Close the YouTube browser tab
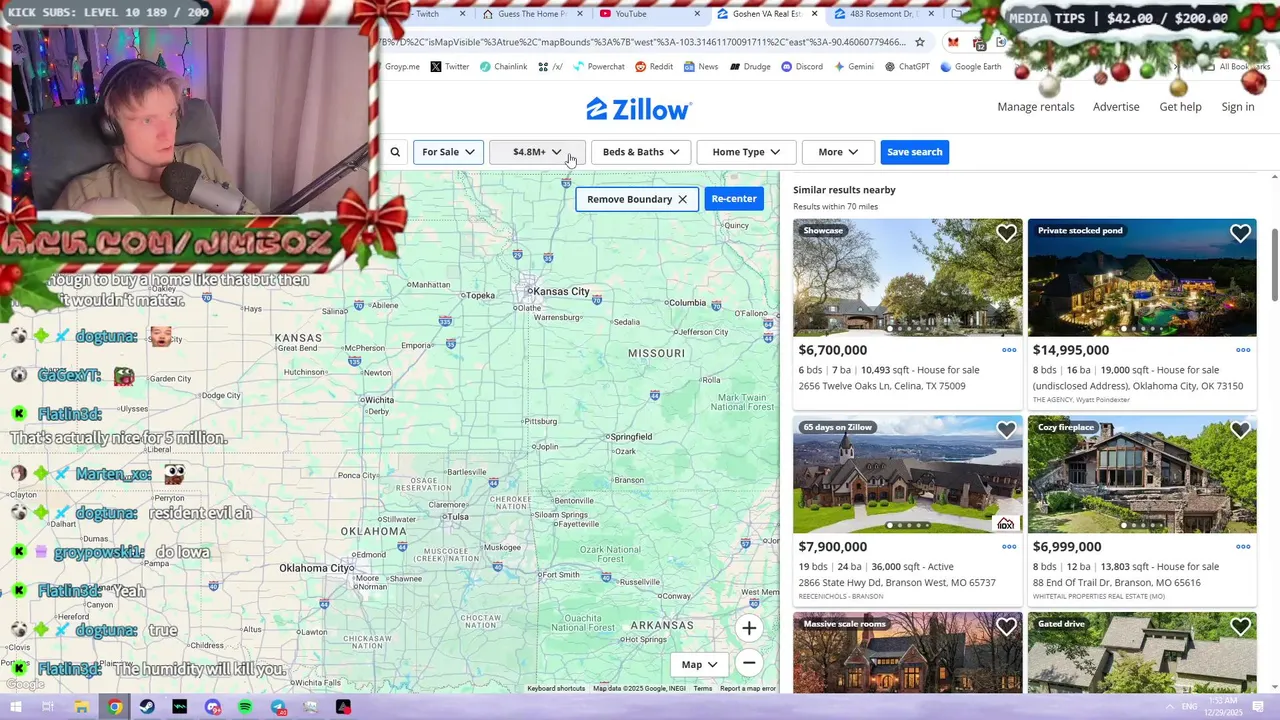This screenshot has height=720, width=1280. 697,14
